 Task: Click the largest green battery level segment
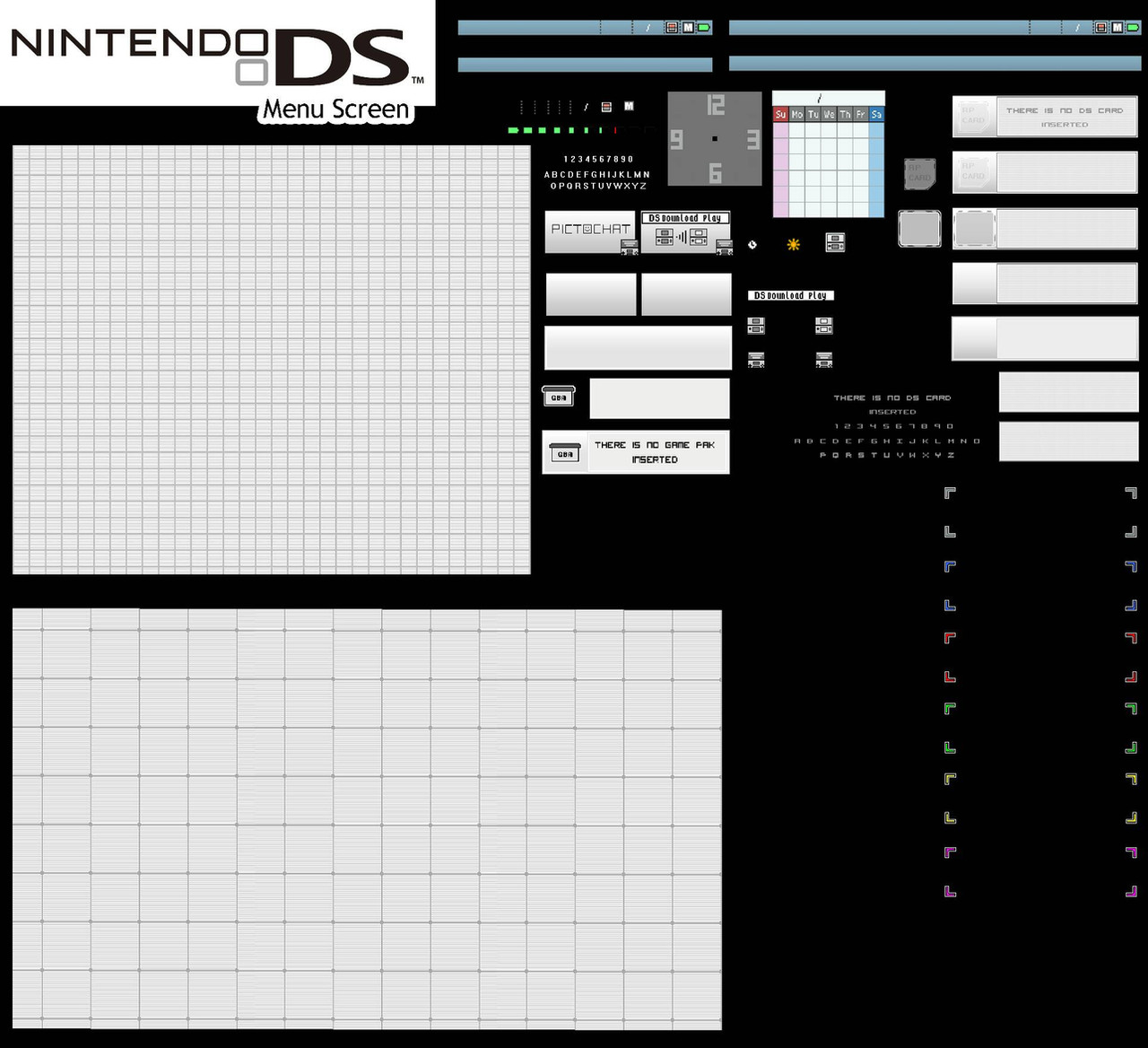point(514,130)
